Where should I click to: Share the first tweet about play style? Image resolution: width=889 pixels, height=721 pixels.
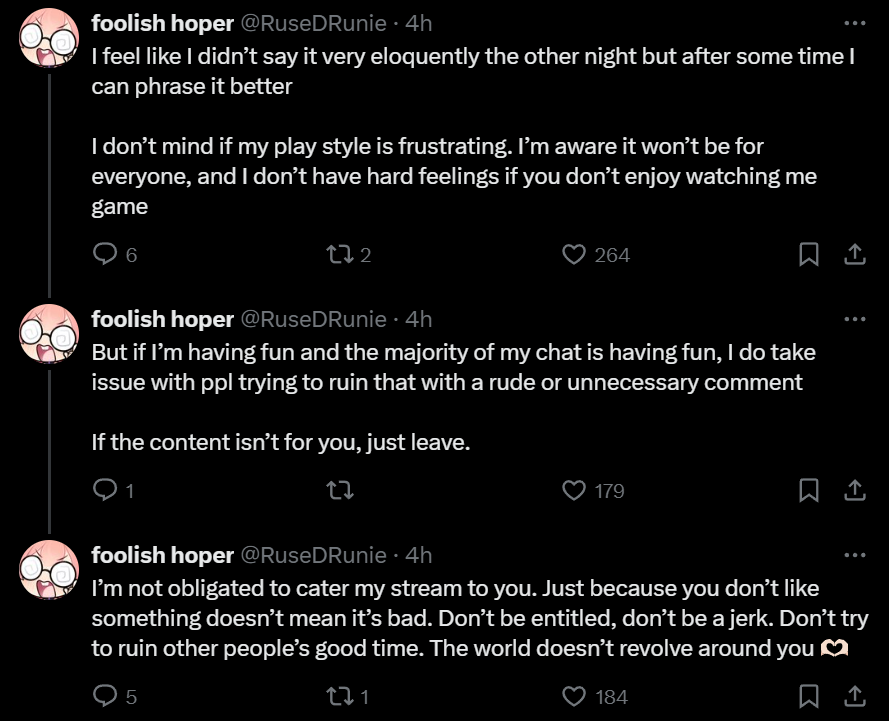tap(855, 255)
